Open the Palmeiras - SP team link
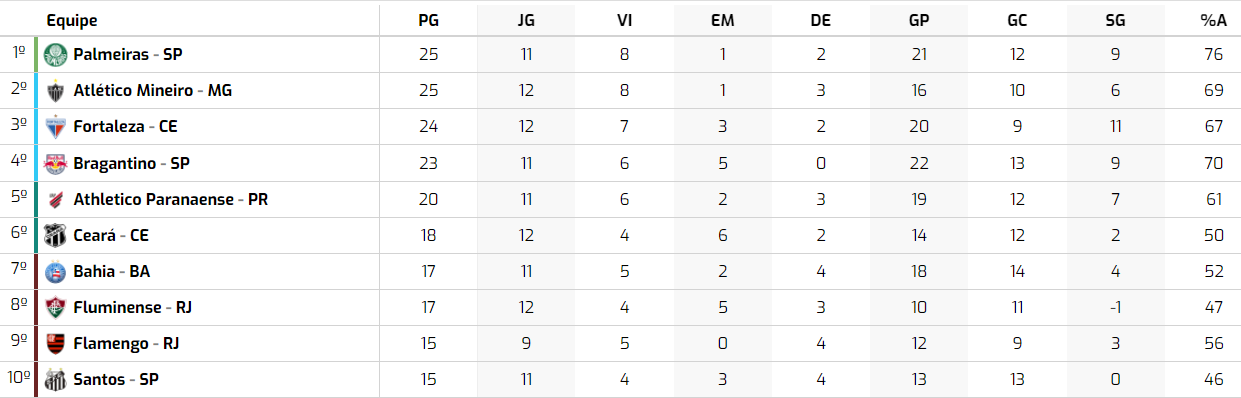This screenshot has width=1241, height=398. [127, 54]
